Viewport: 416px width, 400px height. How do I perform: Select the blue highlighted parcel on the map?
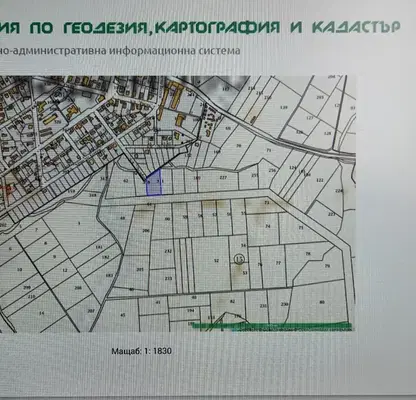(x=154, y=183)
